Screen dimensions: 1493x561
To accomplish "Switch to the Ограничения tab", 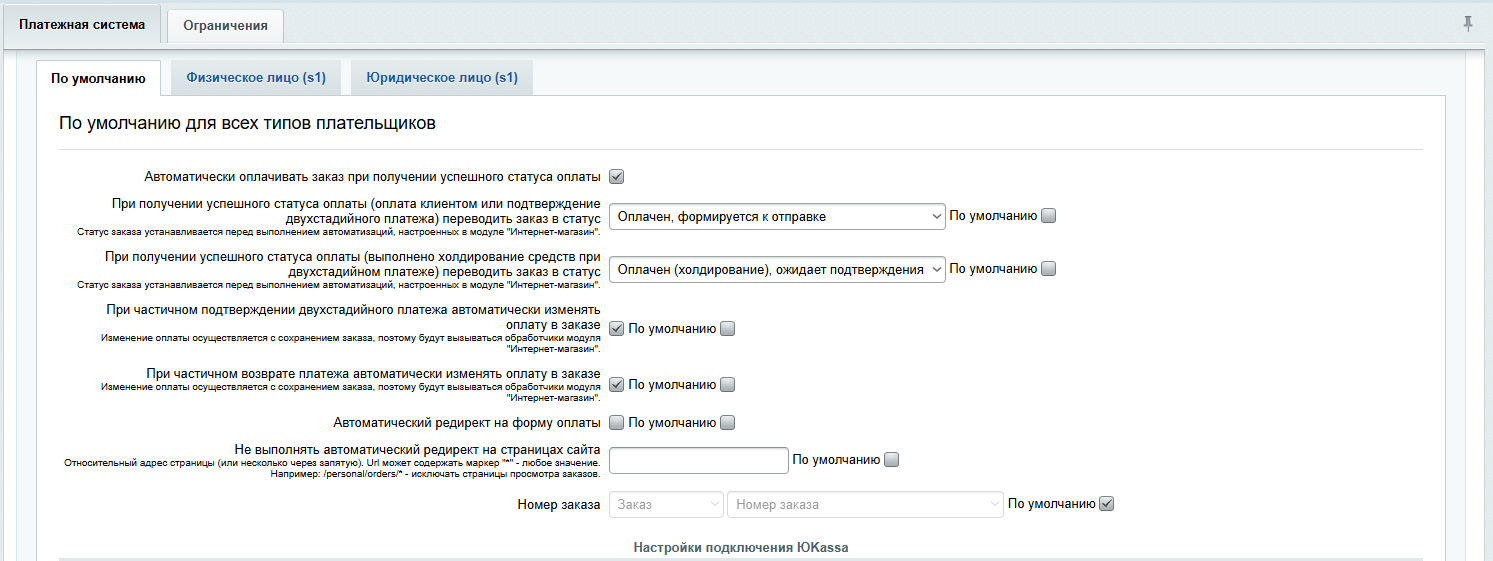I will click(x=225, y=26).
